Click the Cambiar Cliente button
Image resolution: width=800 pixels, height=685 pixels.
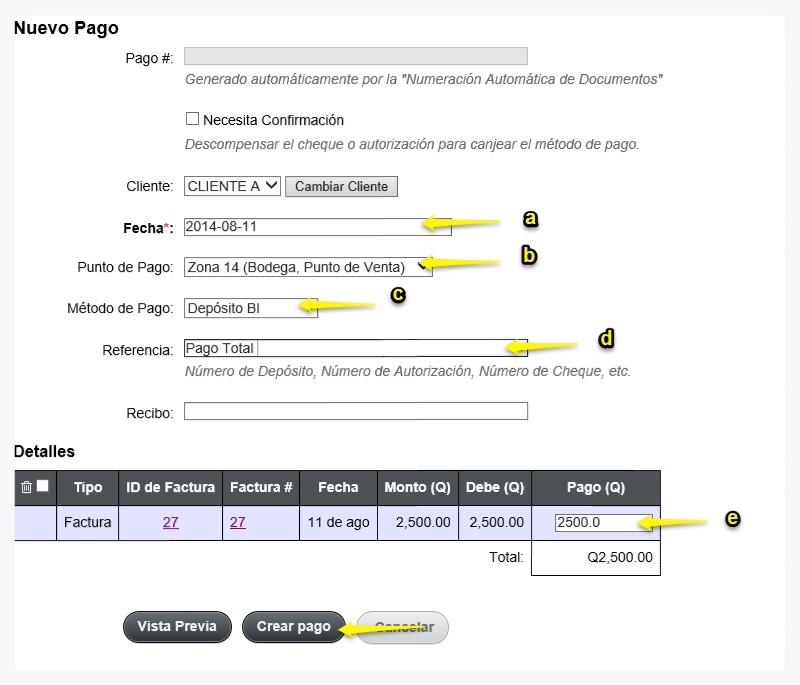(341, 186)
